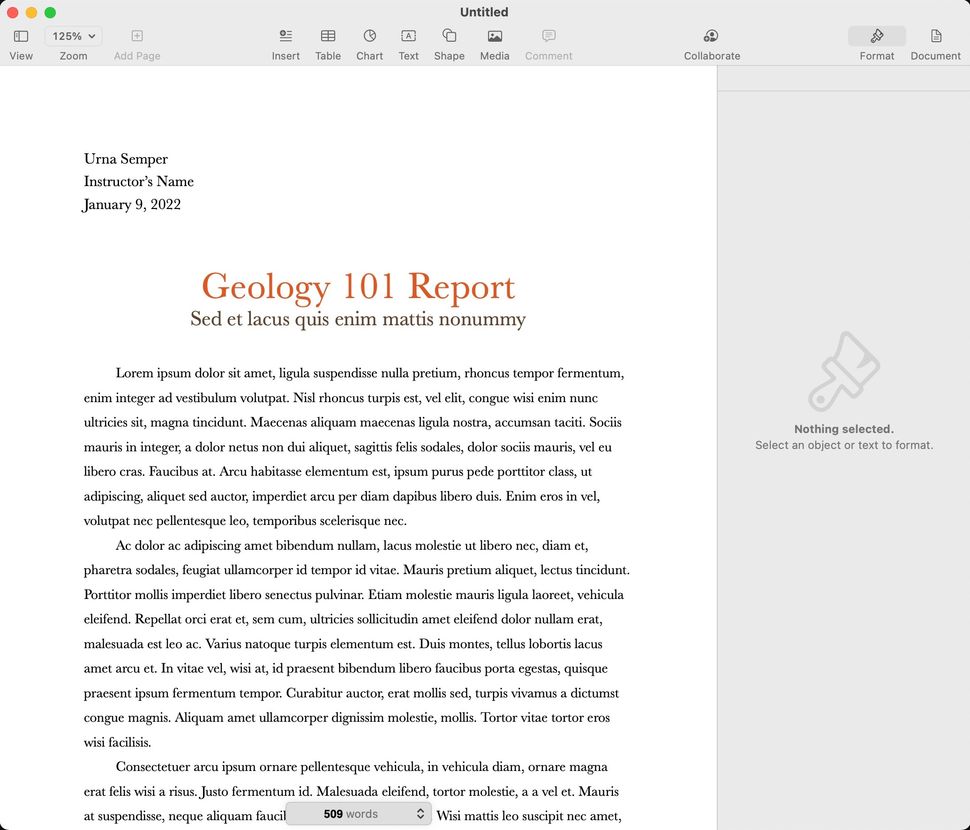Add a new page to the document

(136, 40)
